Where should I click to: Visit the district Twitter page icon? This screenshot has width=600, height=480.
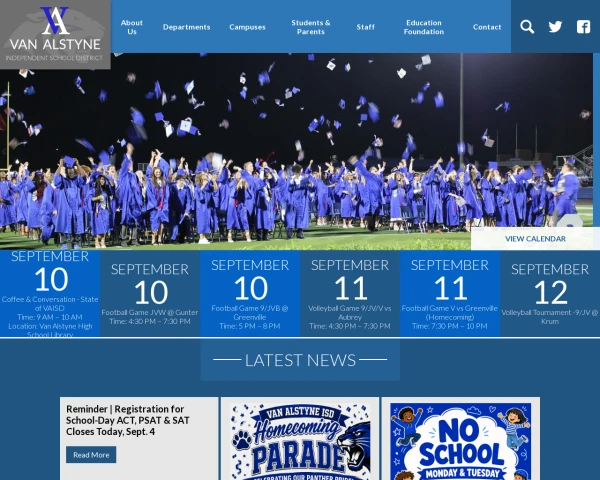click(x=555, y=27)
